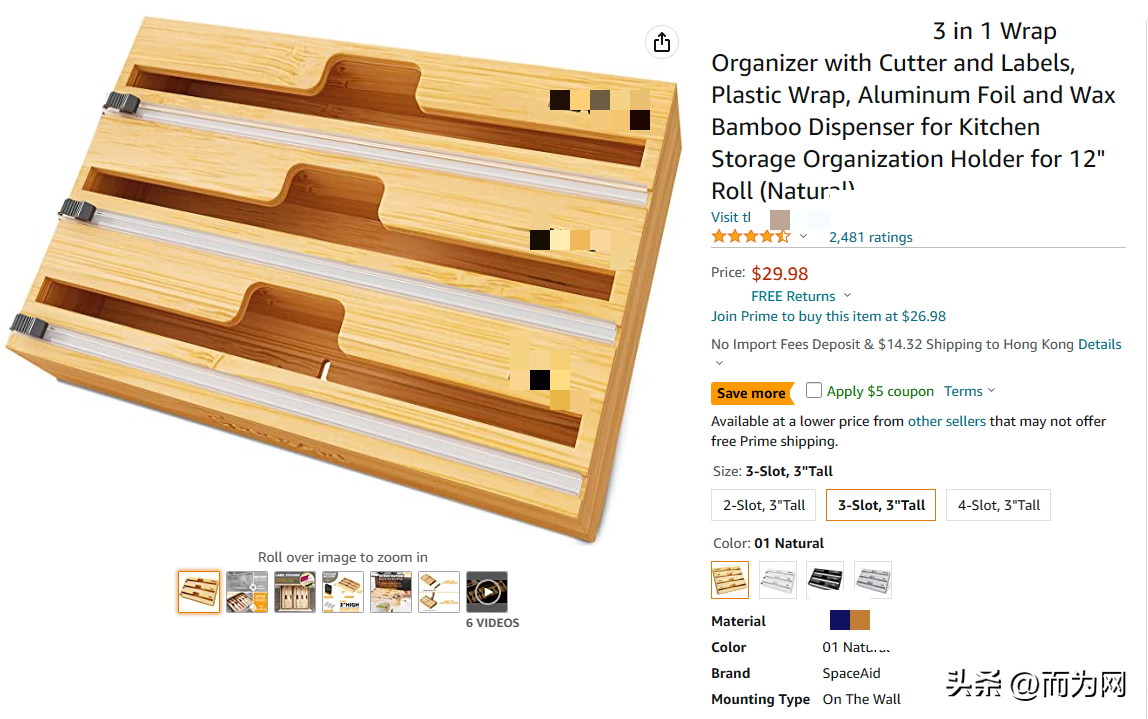Select the 3-Slot, 3"Tall size button

881,505
